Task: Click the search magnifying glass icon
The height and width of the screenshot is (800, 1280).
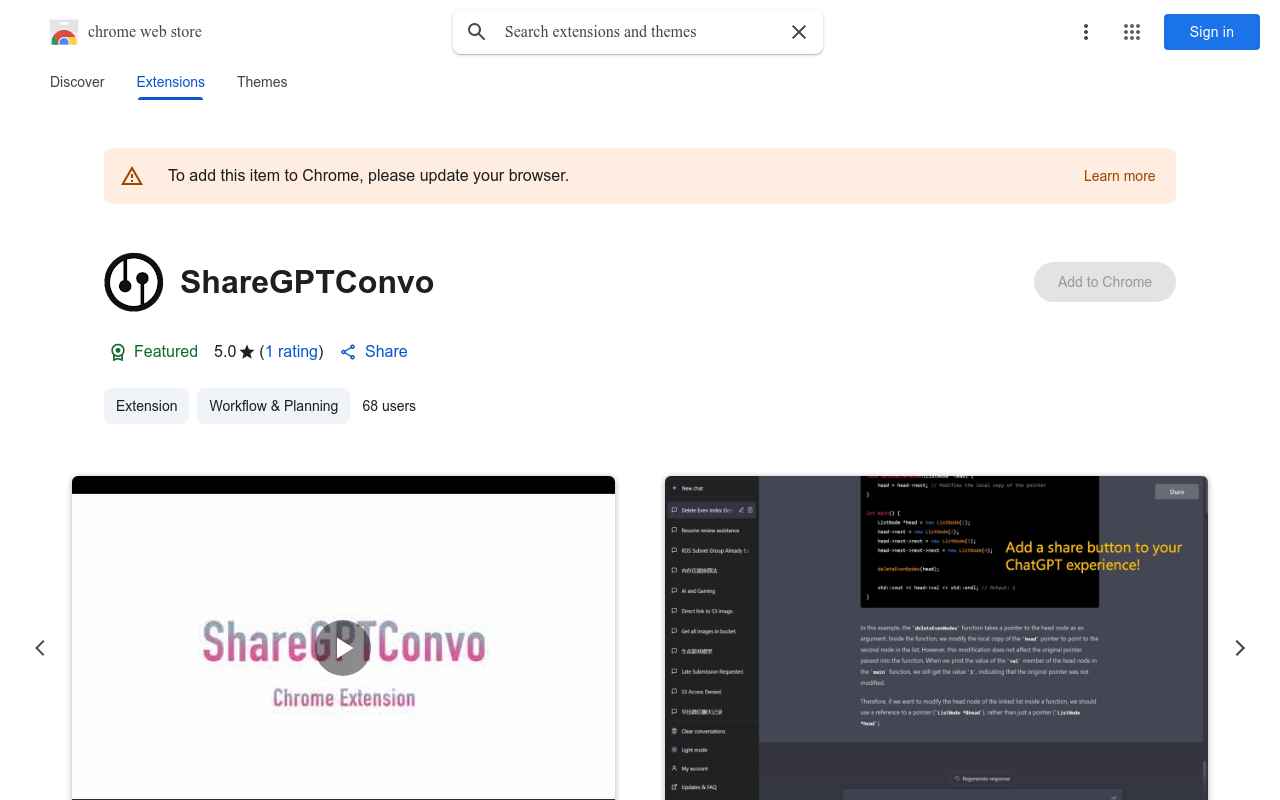Action: [476, 31]
